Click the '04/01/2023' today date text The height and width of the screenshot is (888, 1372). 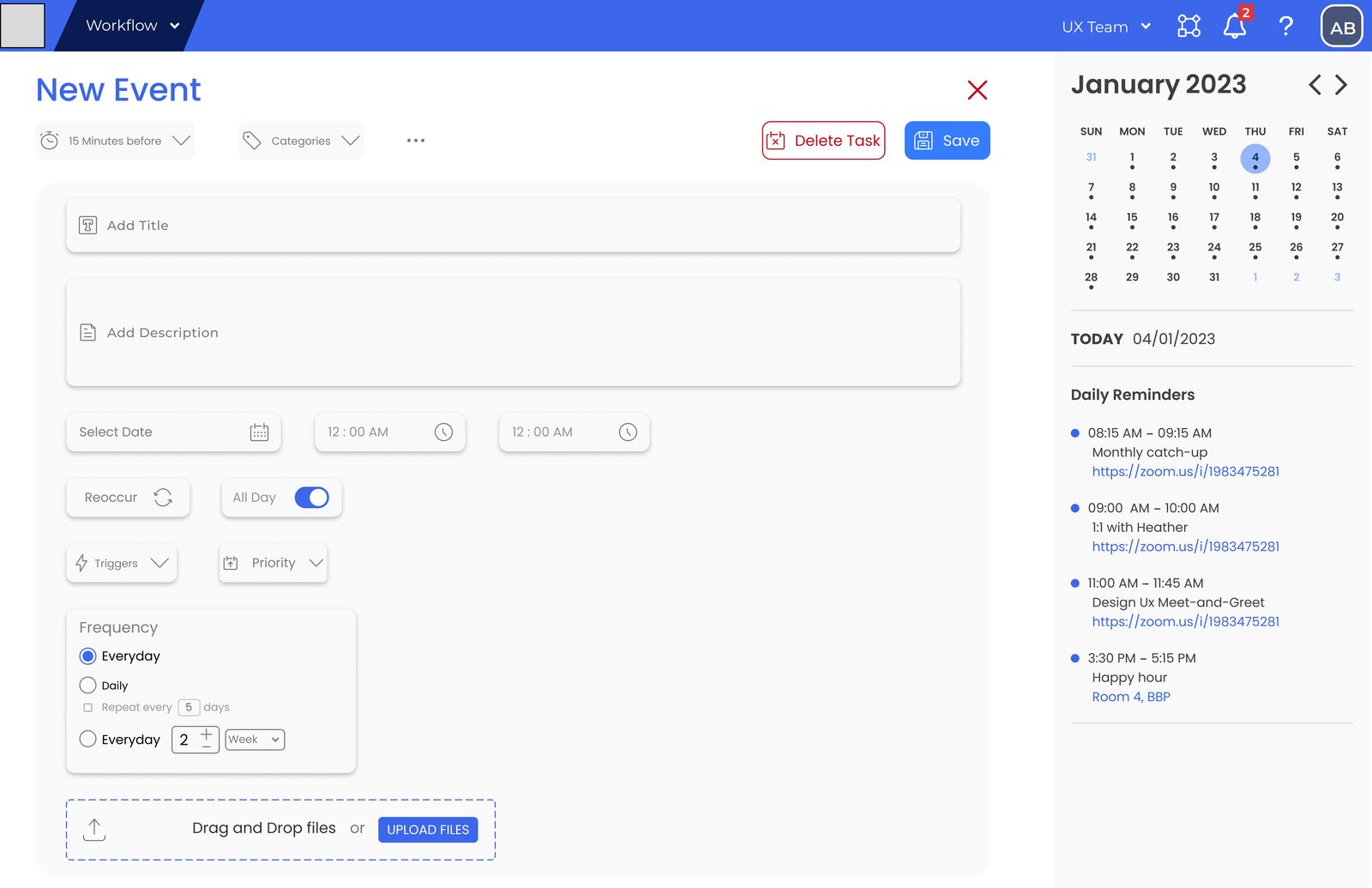coord(1174,339)
